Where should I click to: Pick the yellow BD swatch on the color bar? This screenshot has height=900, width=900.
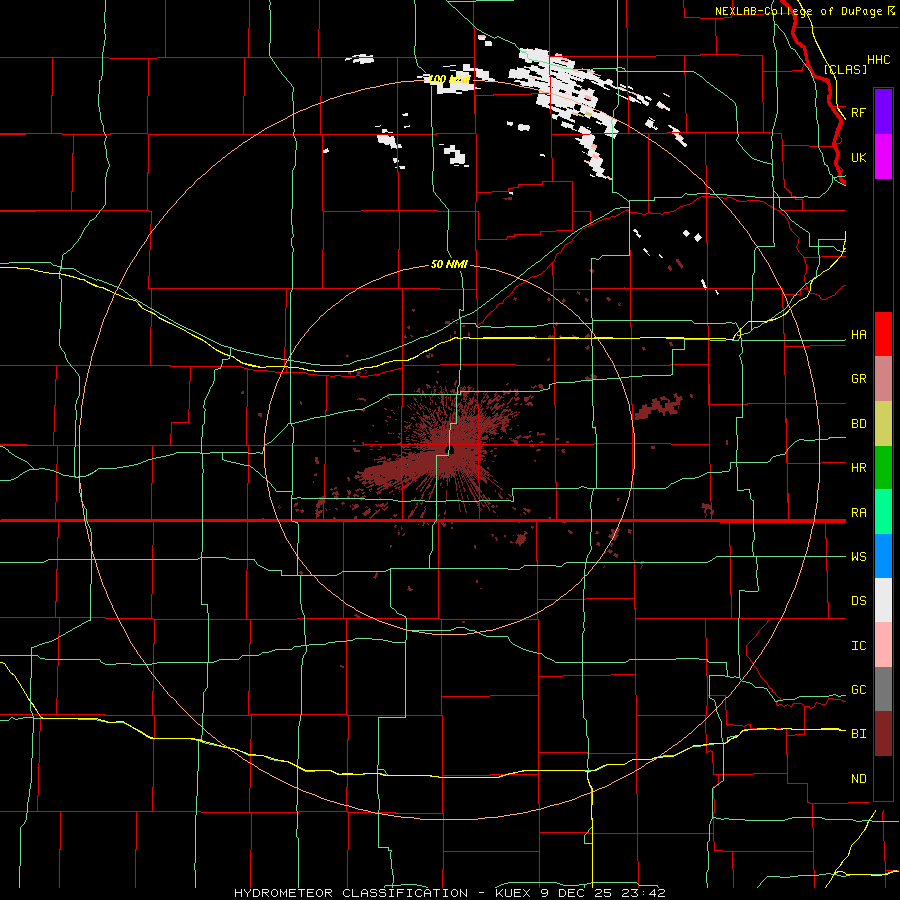pyautogui.click(x=883, y=424)
